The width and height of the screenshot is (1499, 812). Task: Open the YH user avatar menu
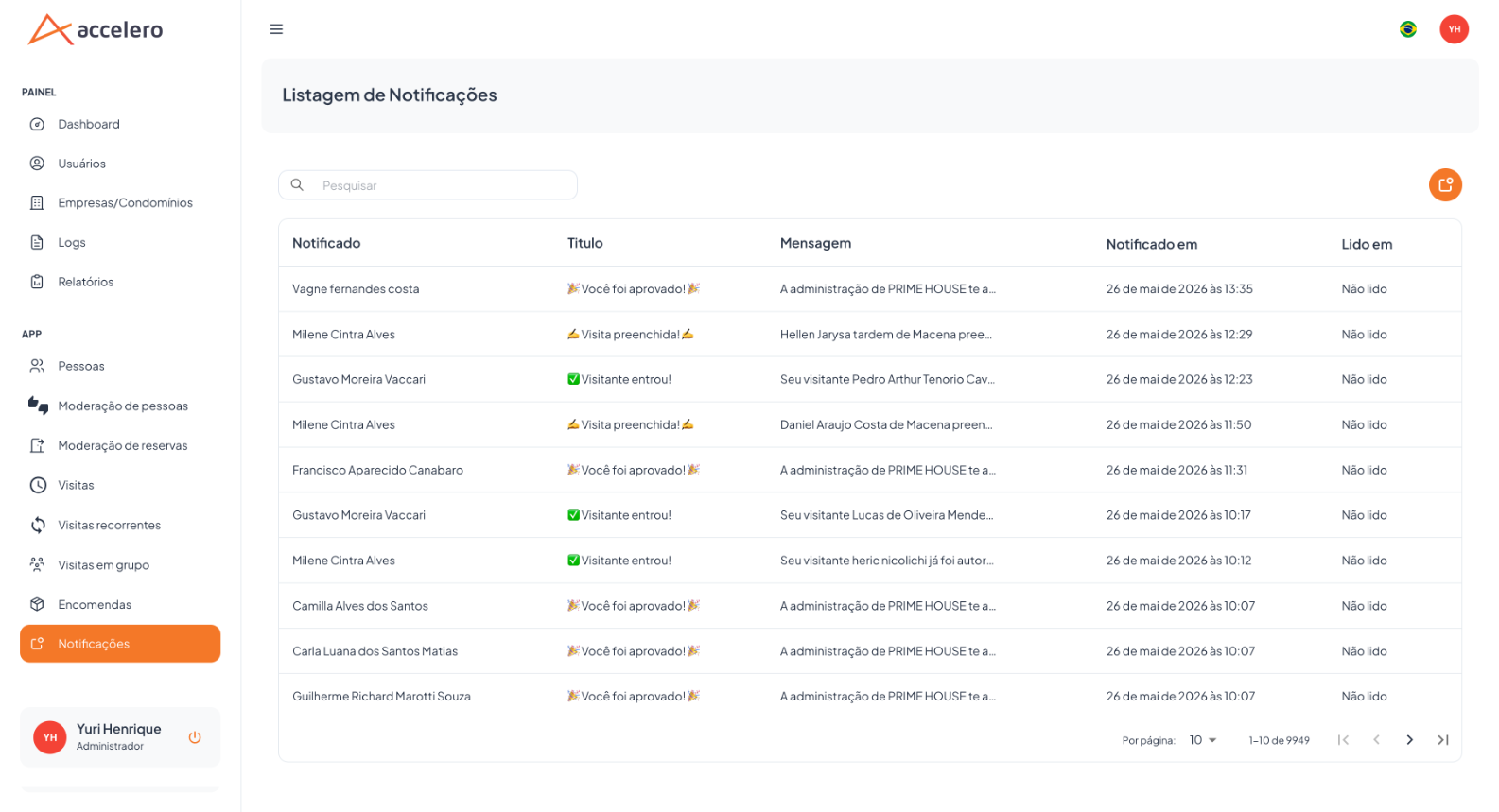(x=1454, y=29)
